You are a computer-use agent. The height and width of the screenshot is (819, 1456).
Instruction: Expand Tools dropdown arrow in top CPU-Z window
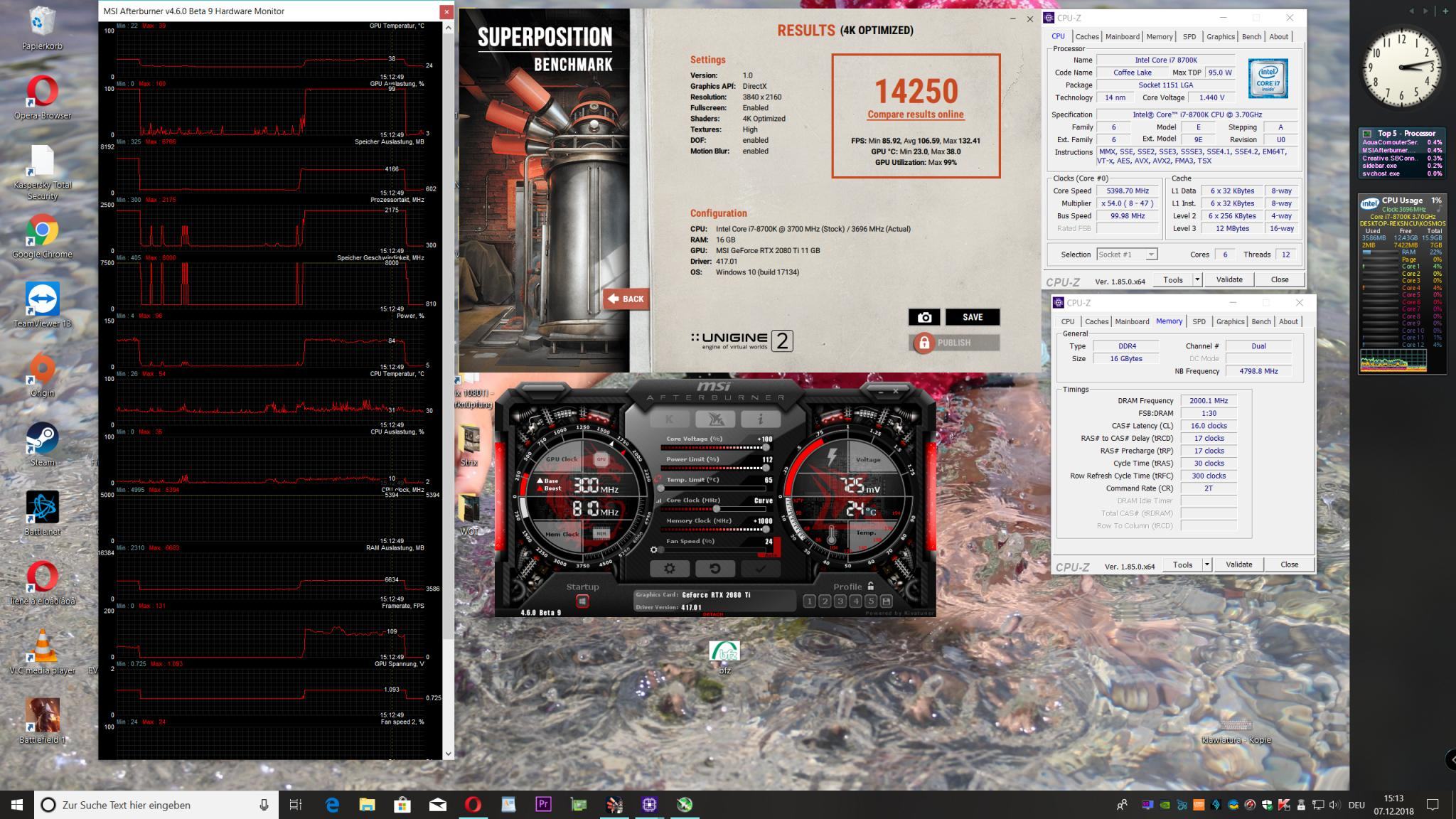point(1197,279)
